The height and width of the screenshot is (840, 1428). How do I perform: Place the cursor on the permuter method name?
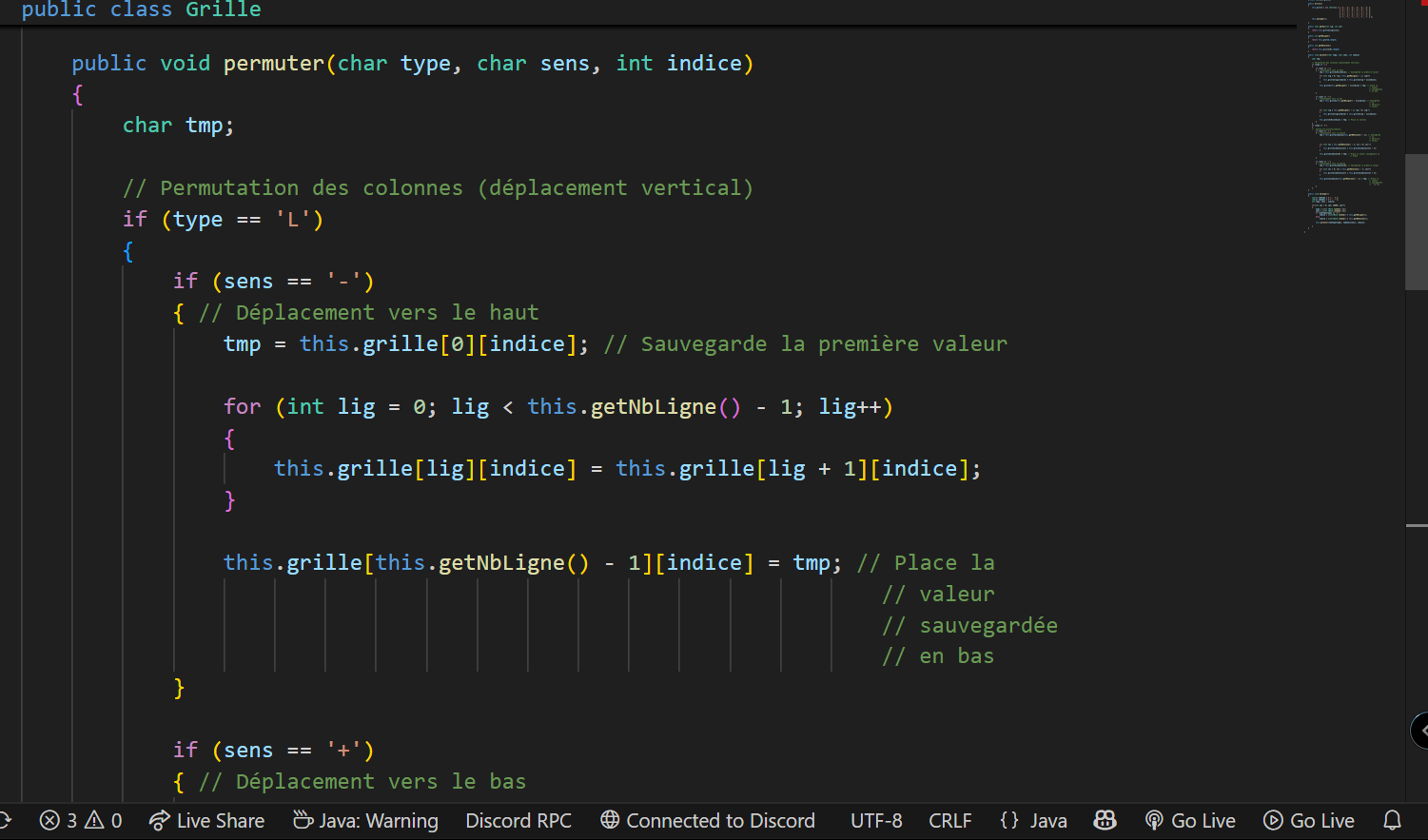point(274,64)
